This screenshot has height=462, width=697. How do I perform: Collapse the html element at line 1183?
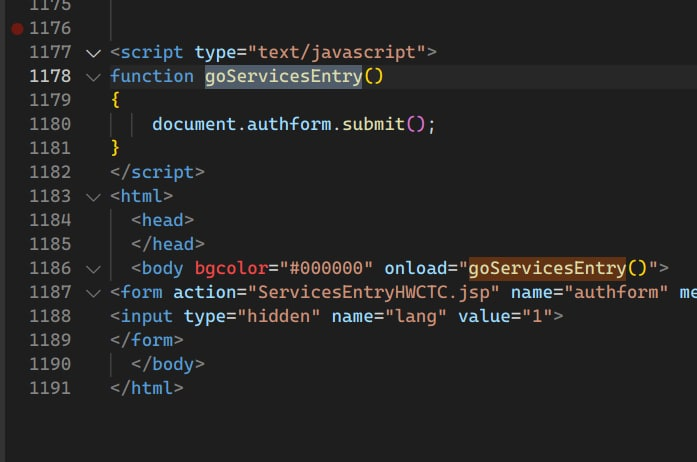(93, 197)
